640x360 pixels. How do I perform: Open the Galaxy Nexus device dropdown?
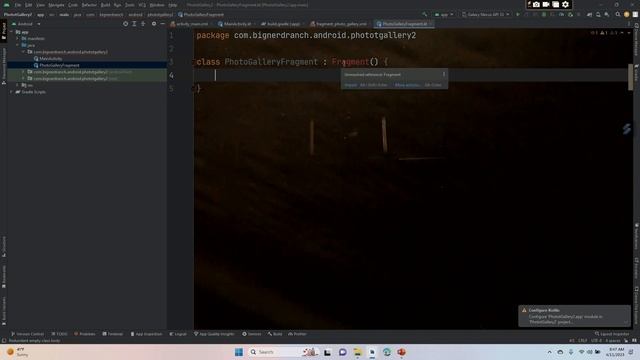(x=486, y=14)
